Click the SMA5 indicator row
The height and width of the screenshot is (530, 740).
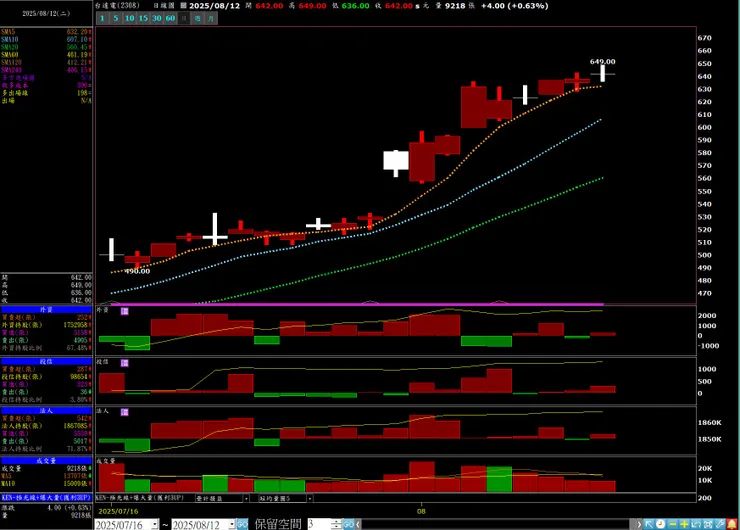(x=46, y=32)
